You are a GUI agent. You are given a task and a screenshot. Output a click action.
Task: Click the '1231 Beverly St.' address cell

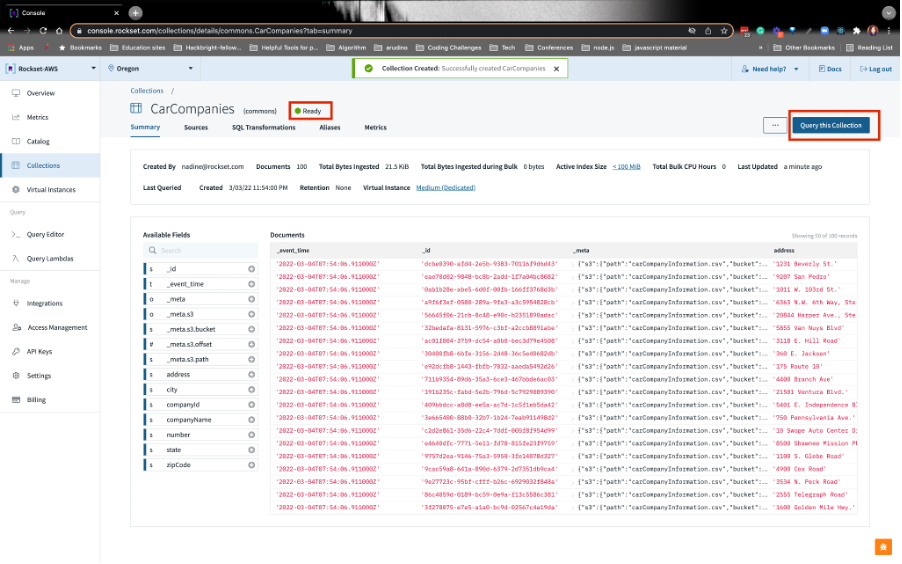(x=804, y=264)
